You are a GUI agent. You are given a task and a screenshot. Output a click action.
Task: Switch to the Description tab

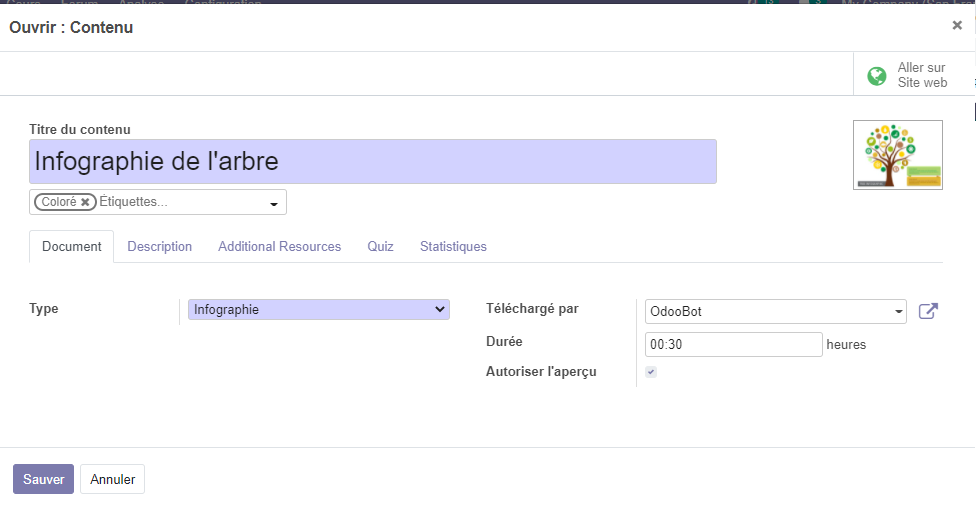pos(159,247)
